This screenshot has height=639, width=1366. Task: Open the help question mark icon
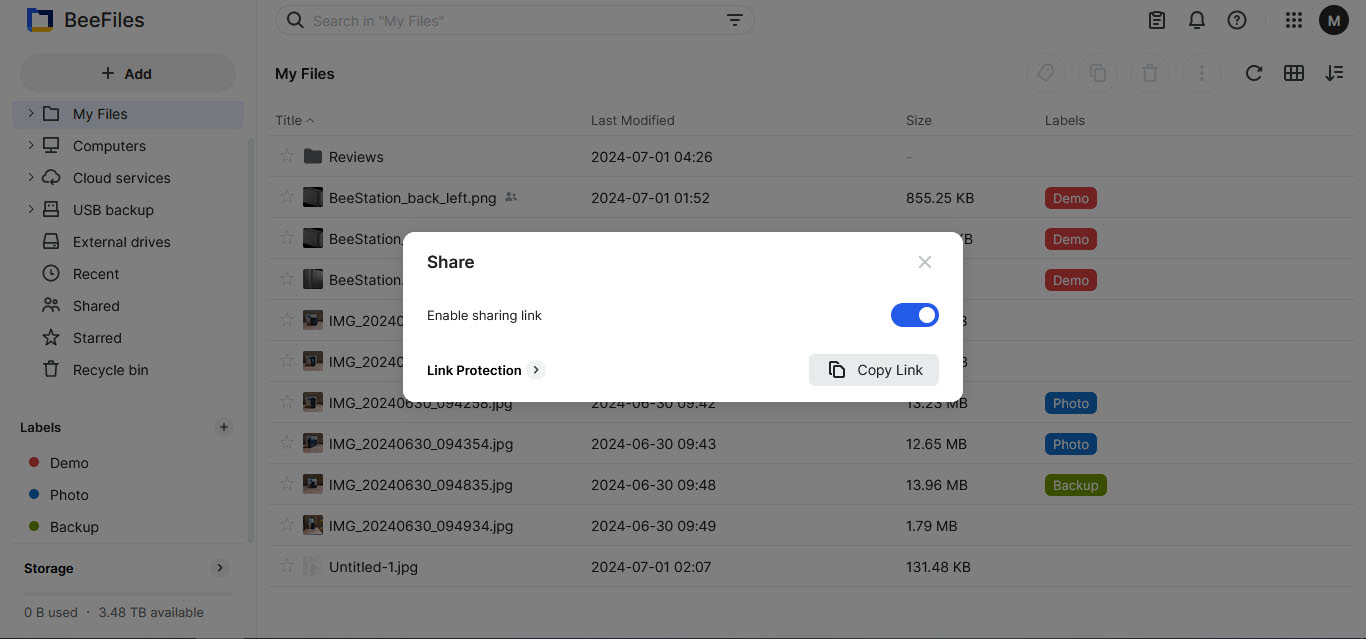[x=1237, y=20]
